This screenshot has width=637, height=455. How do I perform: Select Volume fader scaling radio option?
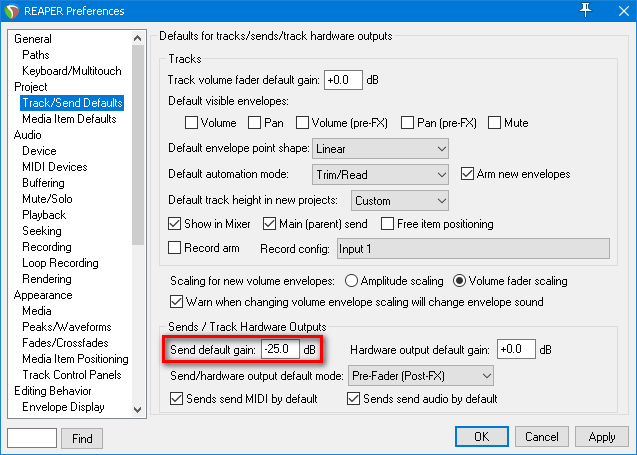pos(459,281)
